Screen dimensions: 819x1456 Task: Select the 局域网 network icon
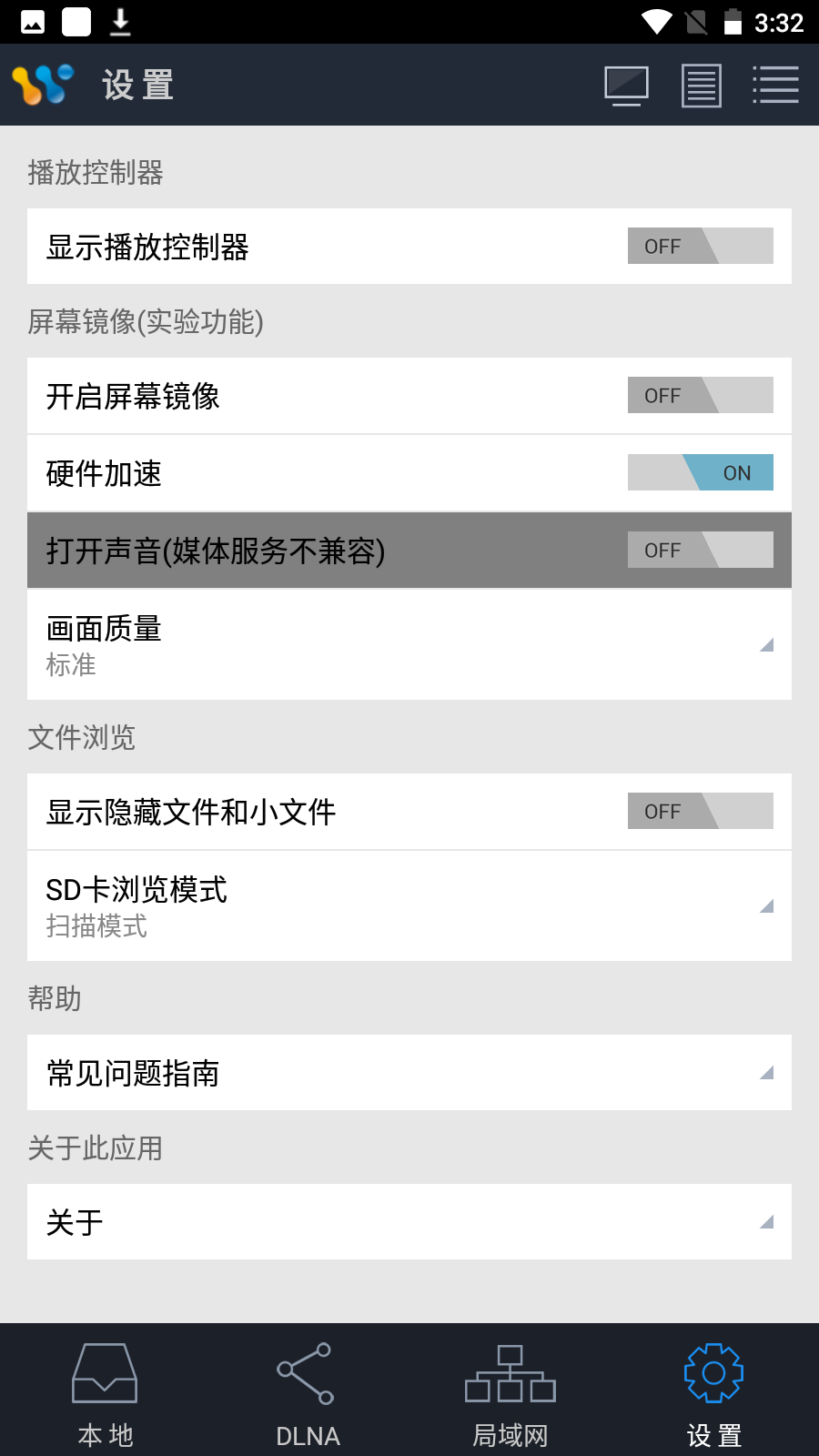click(510, 1374)
